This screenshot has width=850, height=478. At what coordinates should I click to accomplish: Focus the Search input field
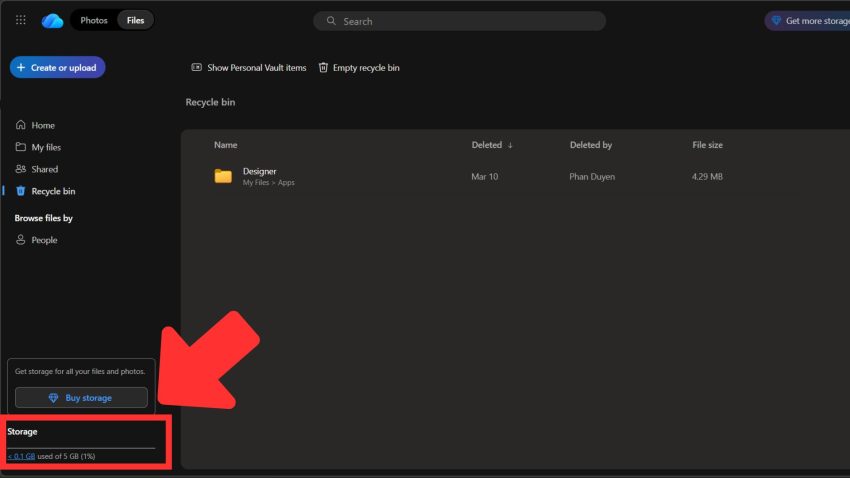coord(459,21)
